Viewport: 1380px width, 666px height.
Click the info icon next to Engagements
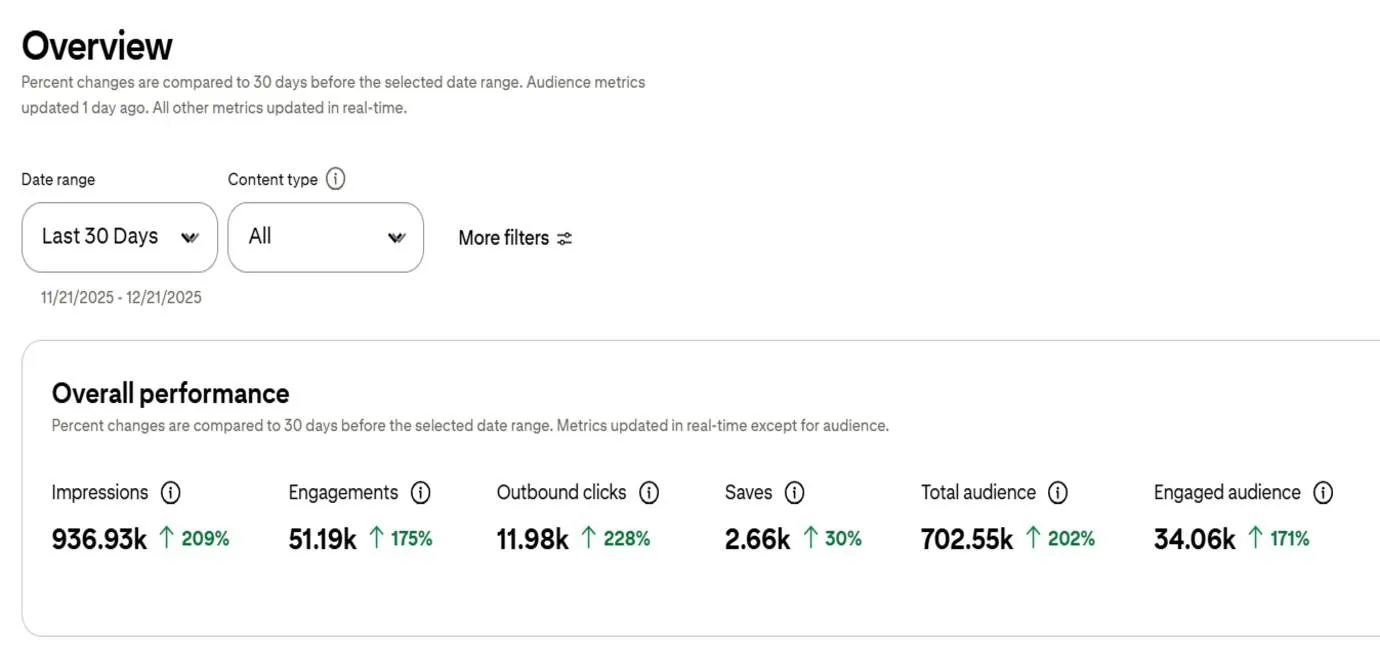click(x=421, y=493)
